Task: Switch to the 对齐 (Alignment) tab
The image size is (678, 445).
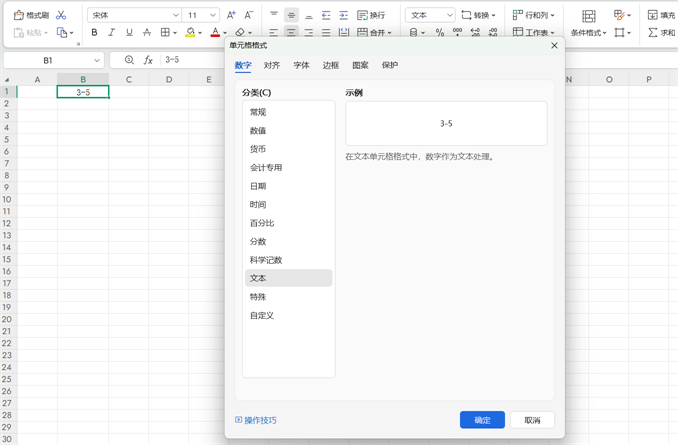Action: click(272, 65)
